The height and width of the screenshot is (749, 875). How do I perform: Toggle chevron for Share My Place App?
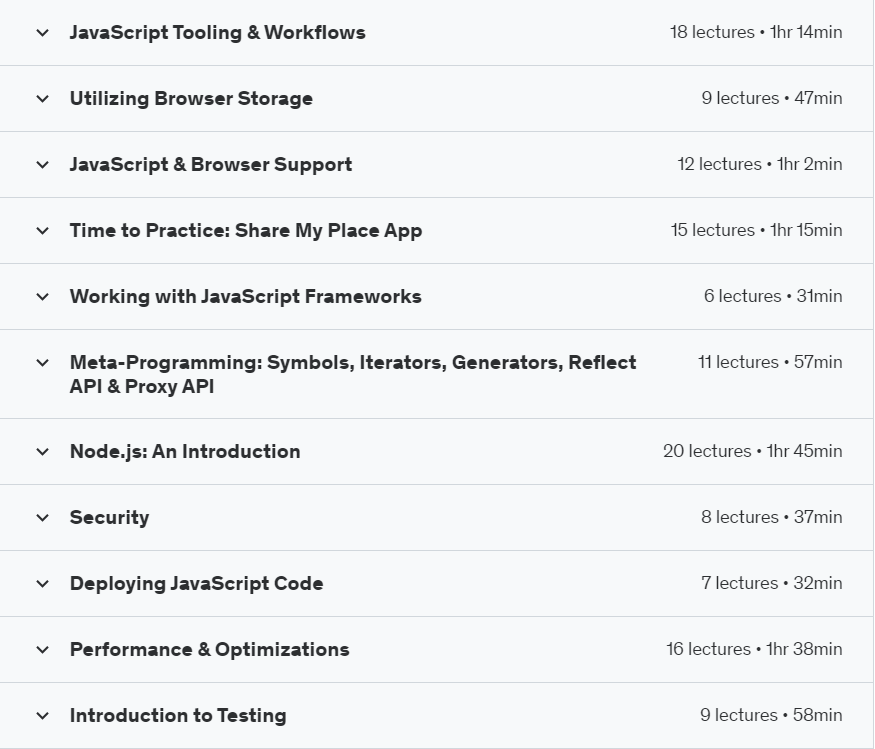(42, 231)
